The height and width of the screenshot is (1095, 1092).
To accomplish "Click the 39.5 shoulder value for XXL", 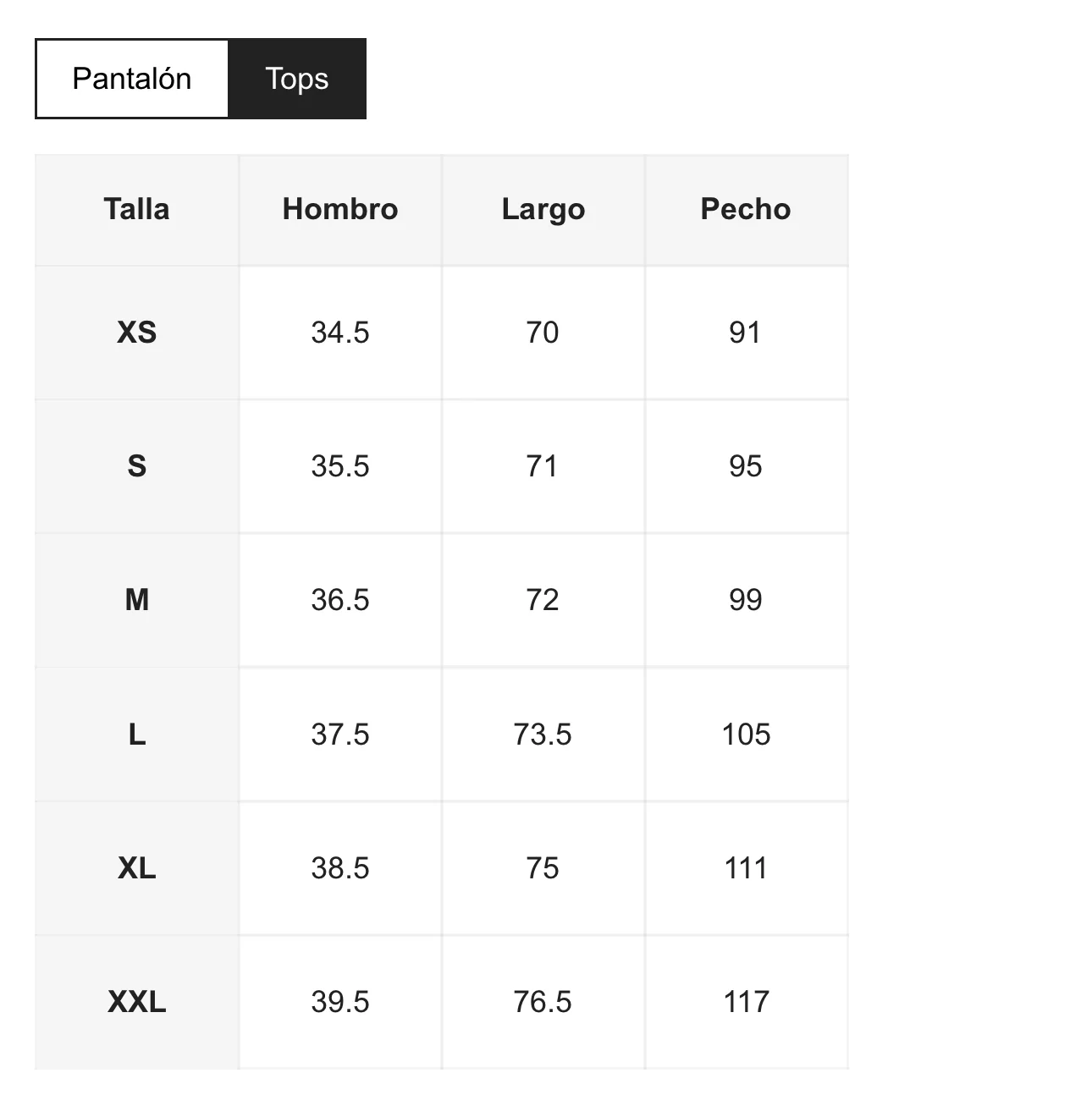I will (x=340, y=1002).
